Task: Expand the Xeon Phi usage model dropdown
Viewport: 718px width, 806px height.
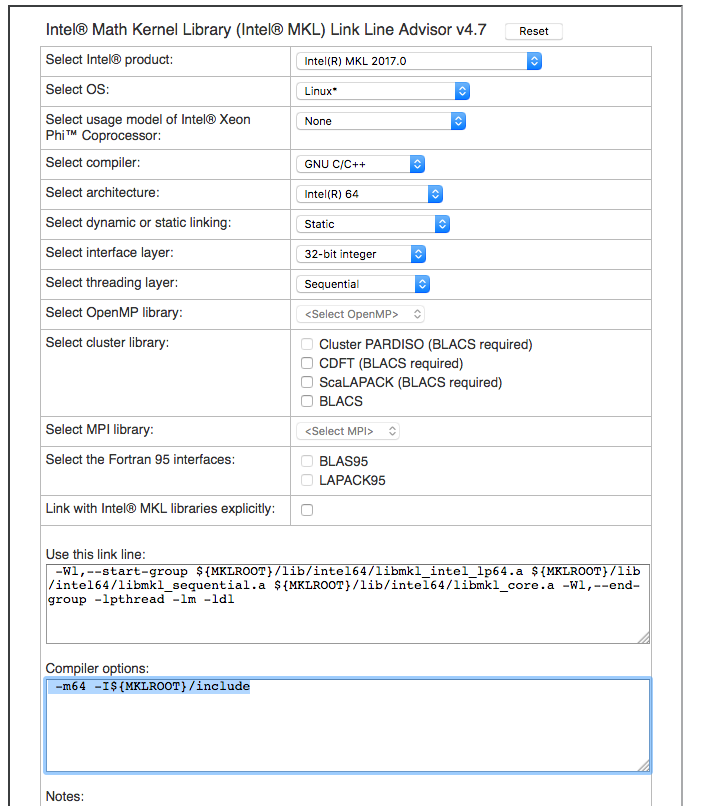Action: coord(381,121)
